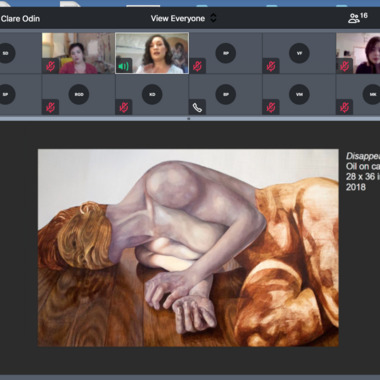Click muted mic icon on the rightmost video tile
Viewport: 380px width, 380px height.
pyautogui.click(x=344, y=66)
